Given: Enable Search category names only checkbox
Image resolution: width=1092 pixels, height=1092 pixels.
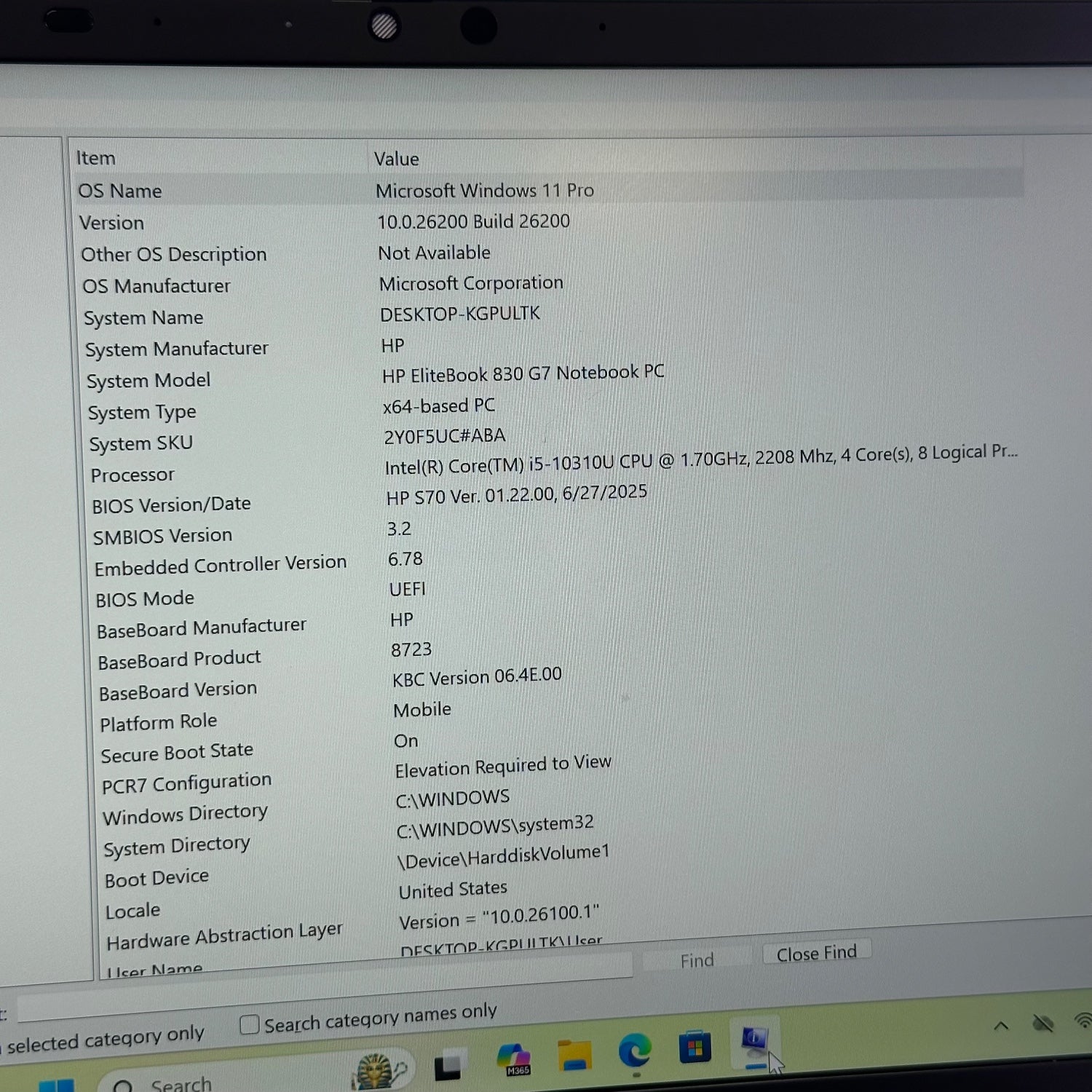Looking at the screenshot, I should click(x=250, y=1024).
